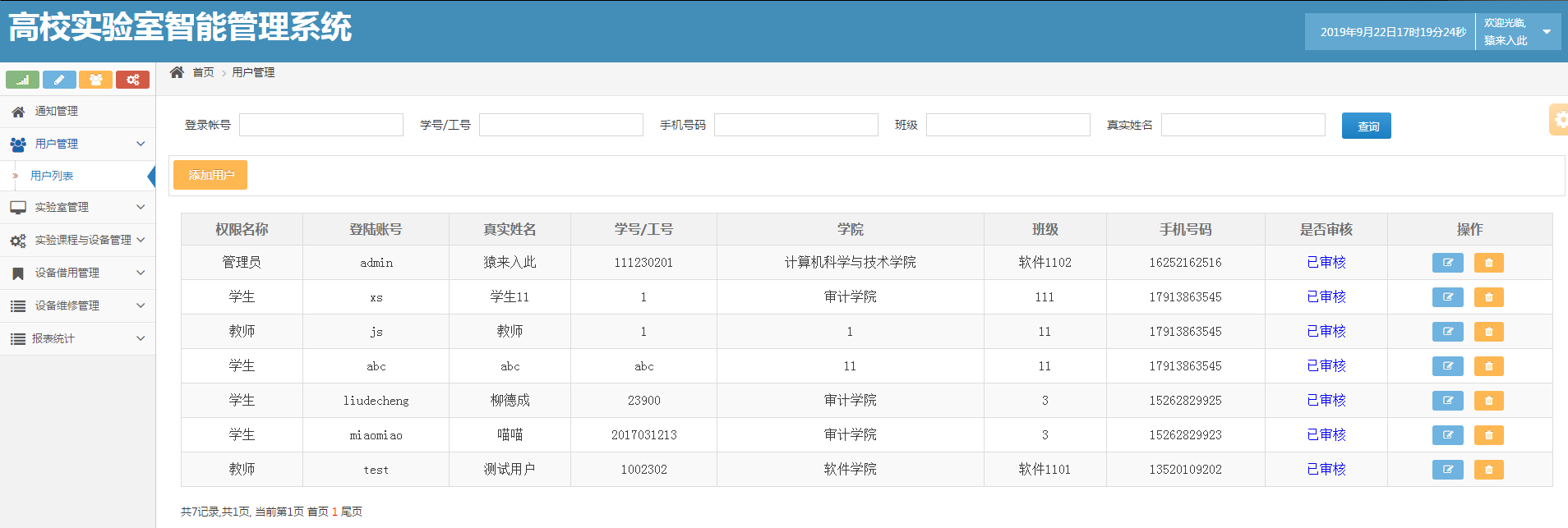Open 报表统计 sidebar menu
Image resolution: width=1568 pixels, height=528 pixels.
(77, 338)
